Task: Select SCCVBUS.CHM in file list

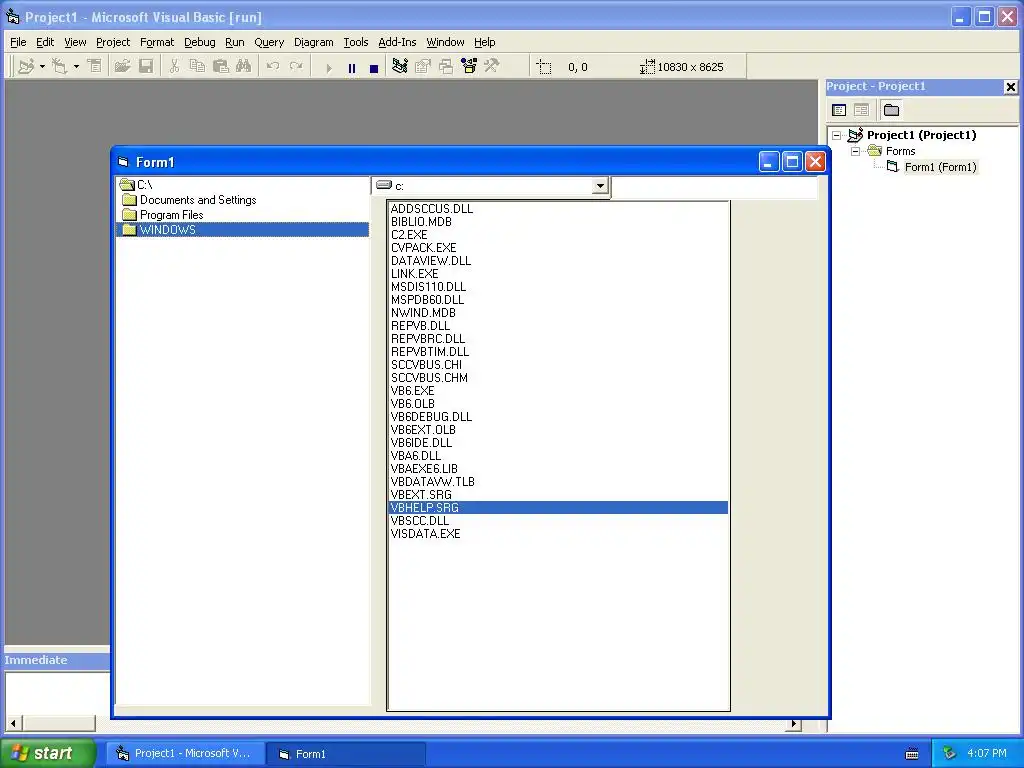Action: click(x=558, y=378)
